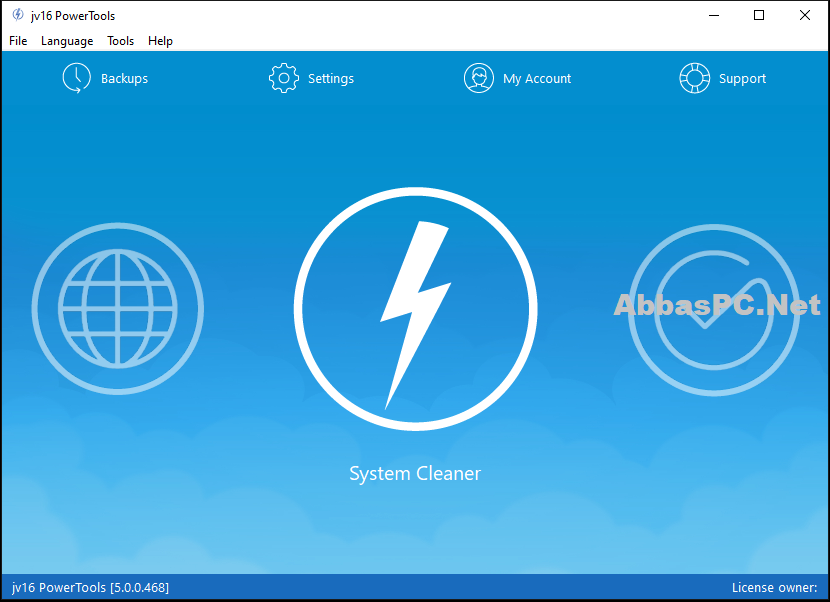Launch System Cleaner lightning bolt icon
This screenshot has height=602, width=830.
point(416,309)
